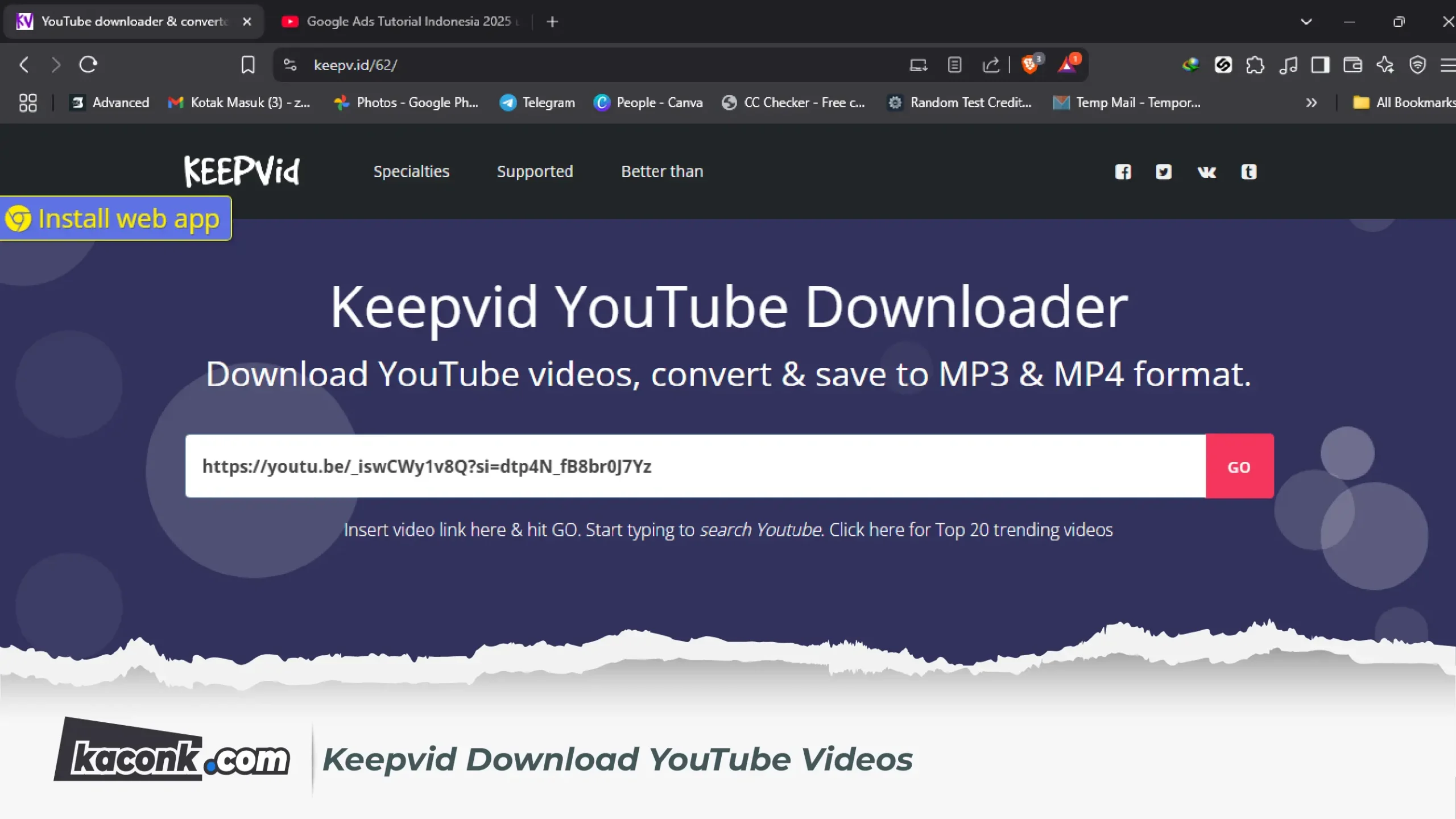Open Supported menu item
The width and height of the screenshot is (1456, 819).
pos(535,171)
